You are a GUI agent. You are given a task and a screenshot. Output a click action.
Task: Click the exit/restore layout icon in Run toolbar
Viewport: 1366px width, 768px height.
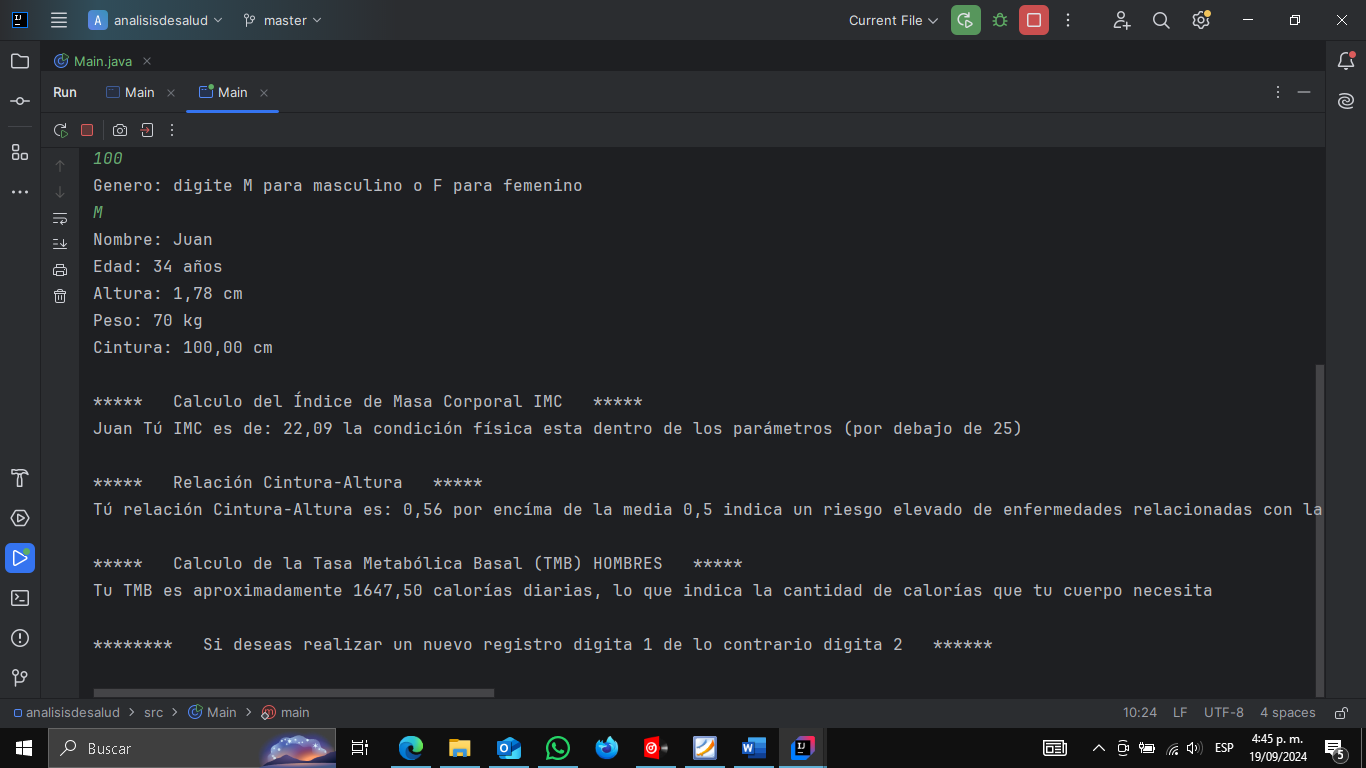(147, 130)
